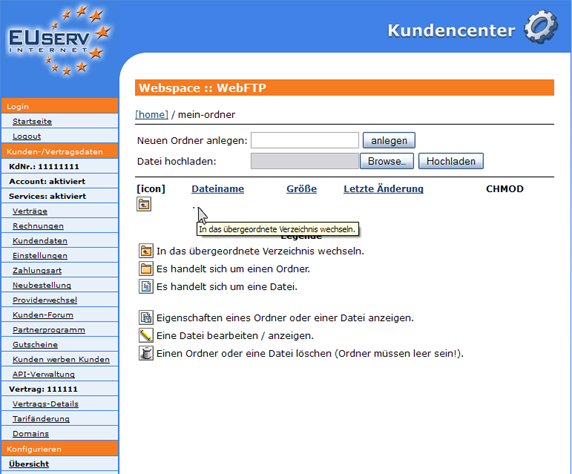Focus the Neuen Ordner anlegen text field
The height and width of the screenshot is (474, 572).
pos(305,140)
